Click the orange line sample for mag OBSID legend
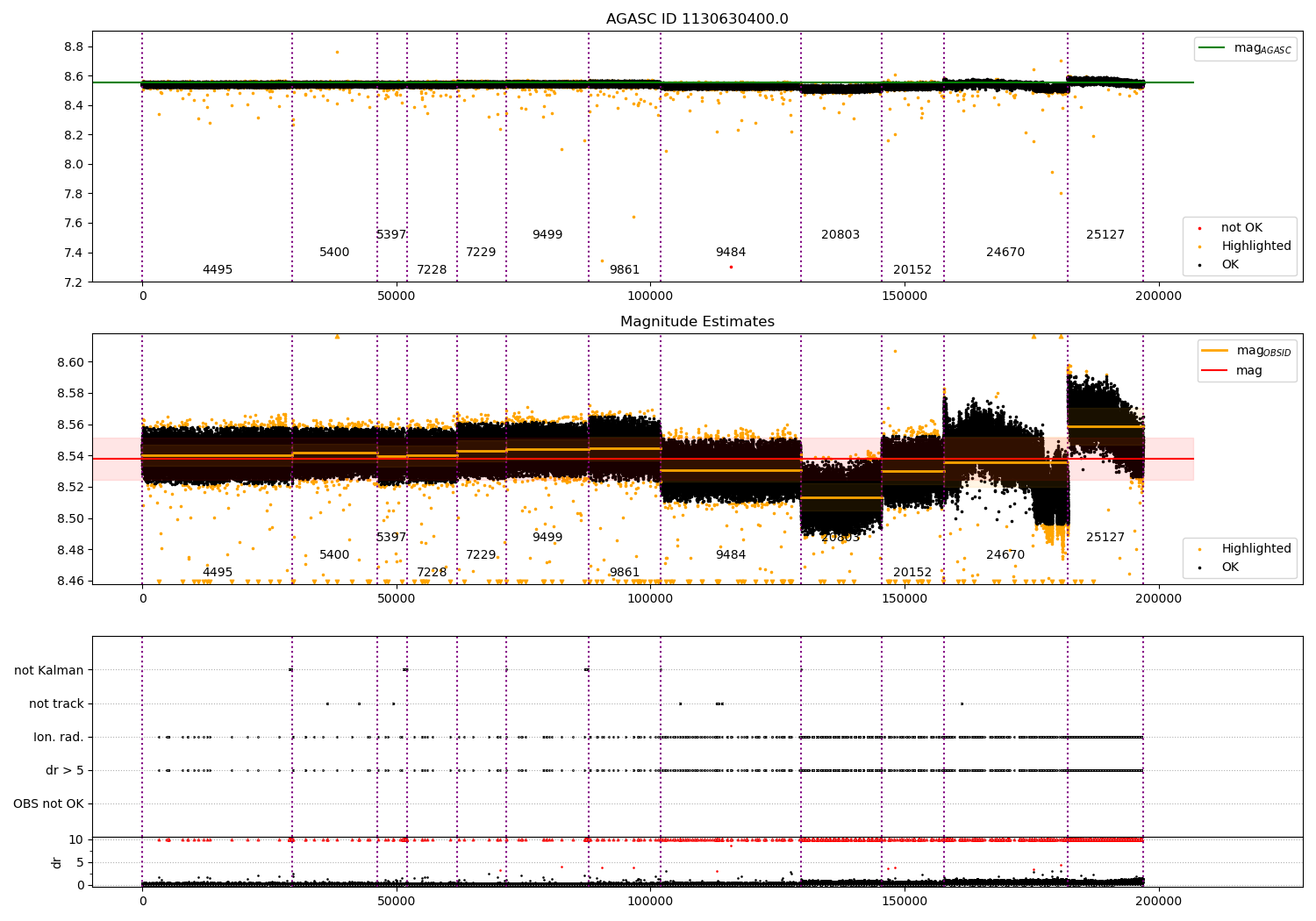 pyautogui.click(x=1215, y=351)
